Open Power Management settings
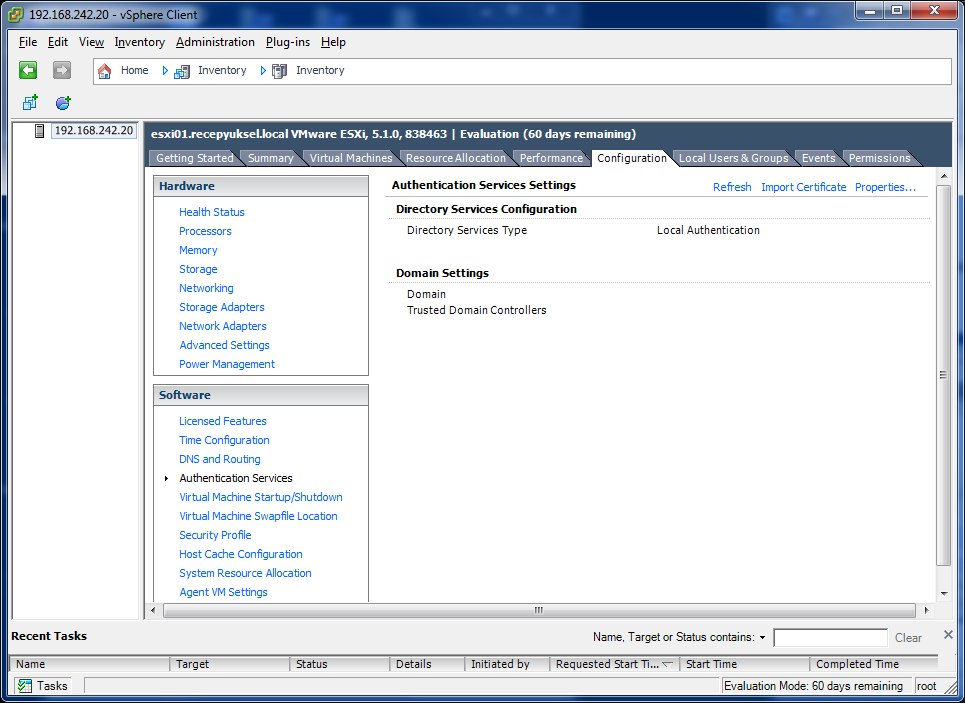Screen dimensions: 965x703 [x=226, y=364]
